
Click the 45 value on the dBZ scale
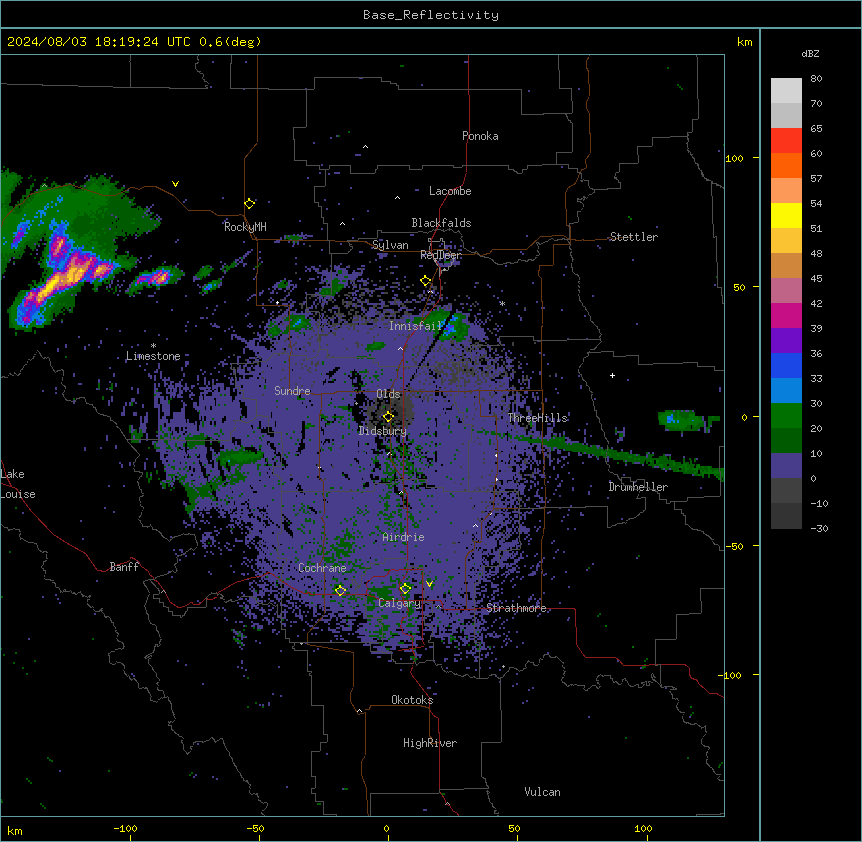tap(816, 279)
